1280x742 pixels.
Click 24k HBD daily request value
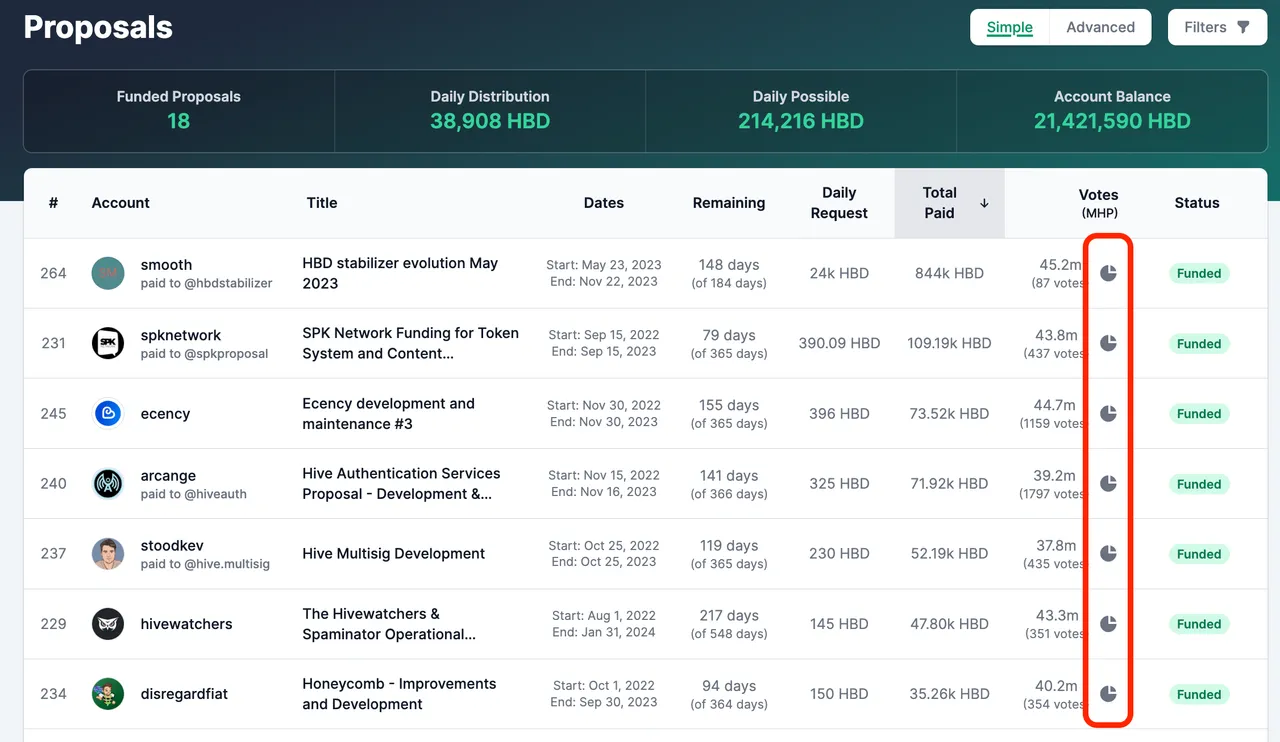tap(839, 273)
